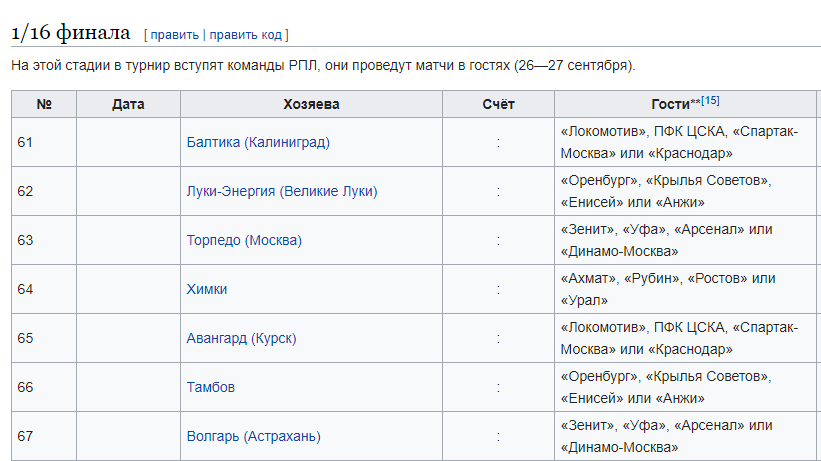This screenshot has width=821, height=461.
Task: Open the Балтика (Калининград) team link
Action: pyautogui.click(x=258, y=142)
